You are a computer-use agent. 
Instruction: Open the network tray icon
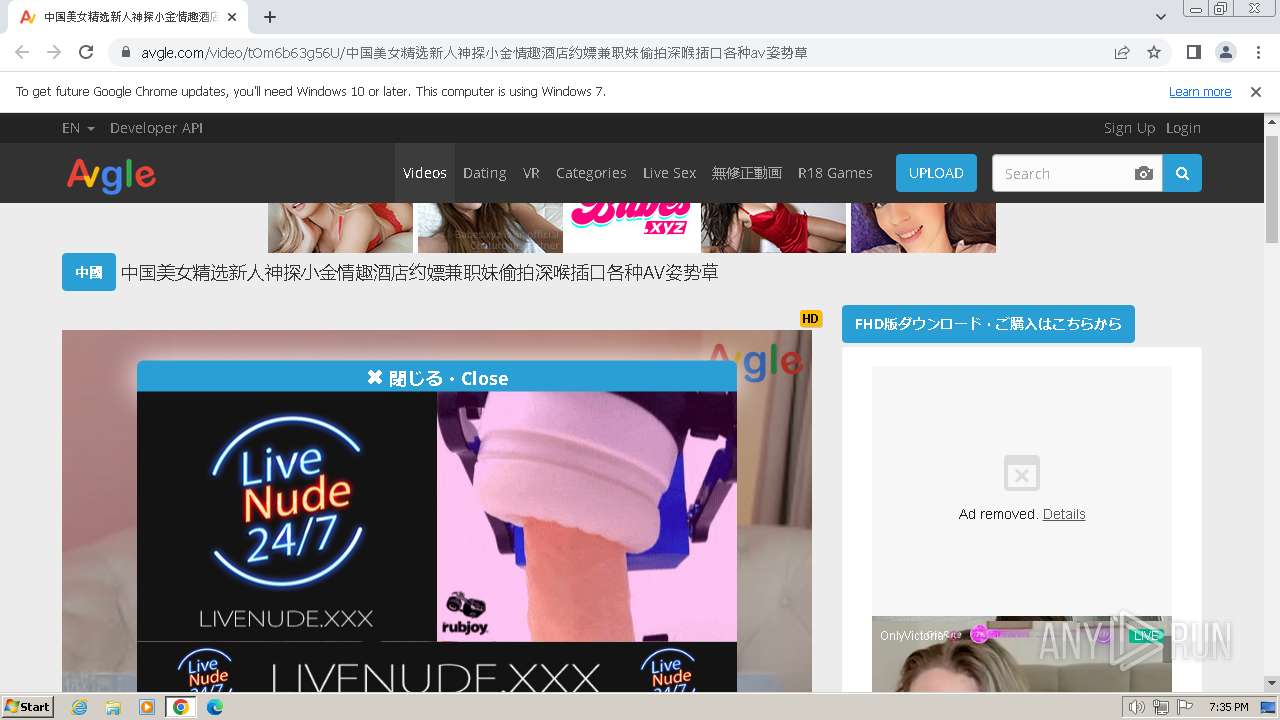1161,707
